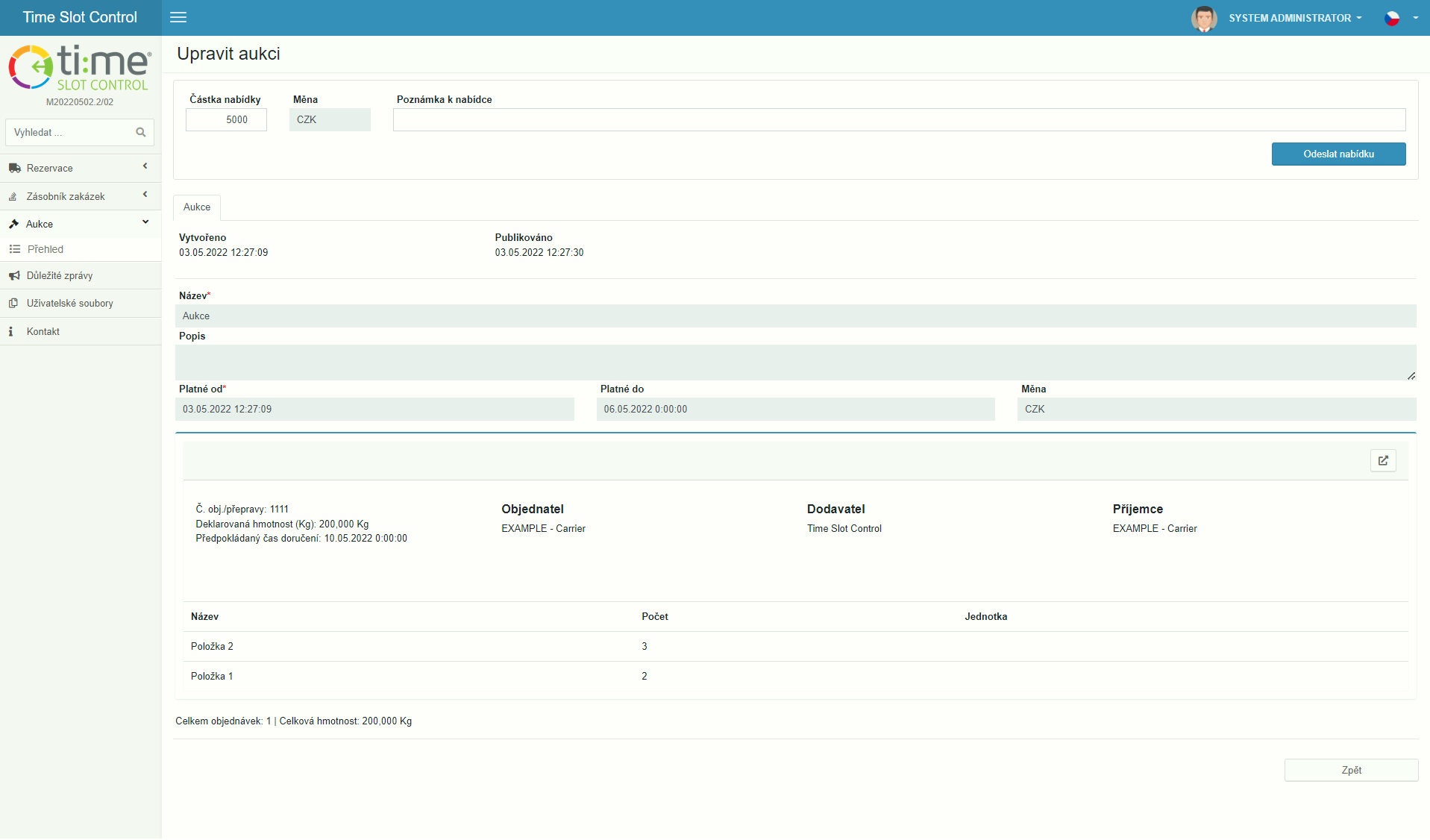The width and height of the screenshot is (1430, 840).
Task: Click the Příjemce value EXAMPLE - Carrier
Action: tap(1155, 528)
